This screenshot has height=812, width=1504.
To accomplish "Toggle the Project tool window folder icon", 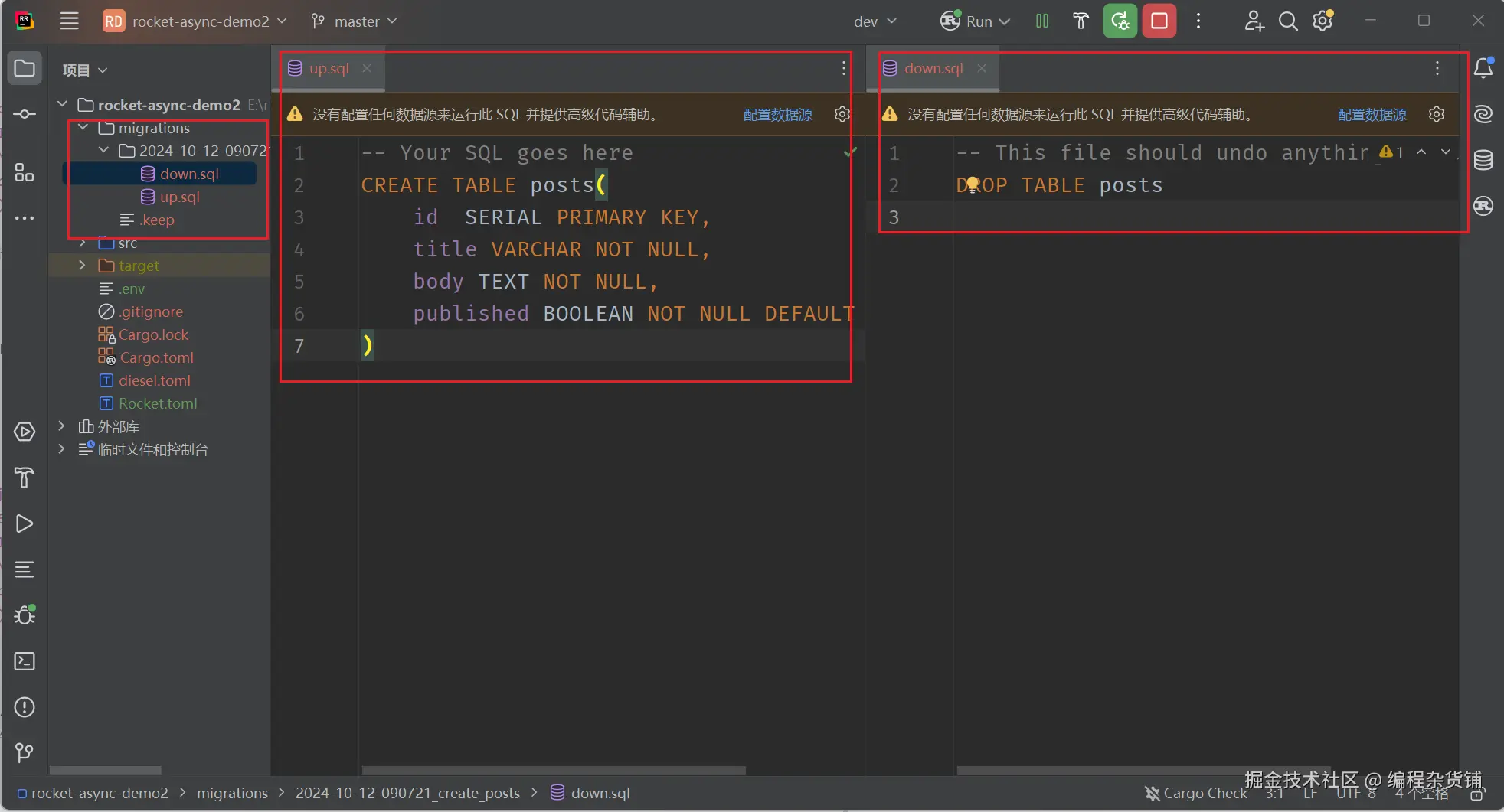I will tap(25, 68).
